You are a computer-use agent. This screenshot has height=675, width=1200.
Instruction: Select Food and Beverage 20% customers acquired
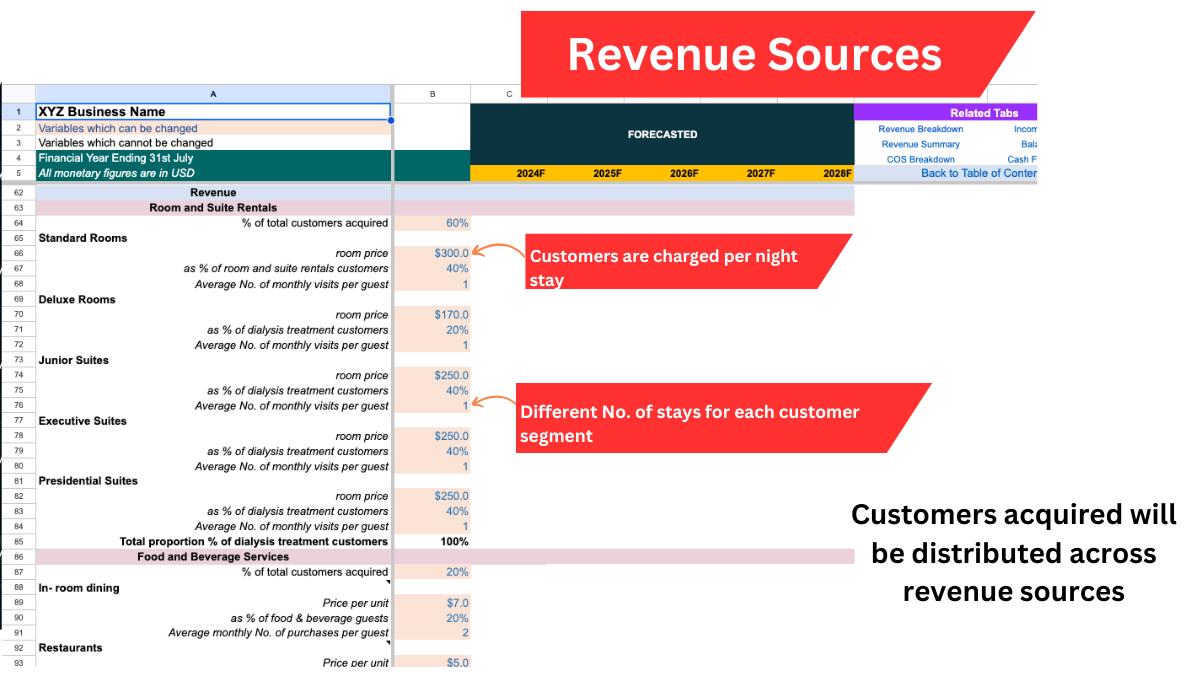point(433,572)
